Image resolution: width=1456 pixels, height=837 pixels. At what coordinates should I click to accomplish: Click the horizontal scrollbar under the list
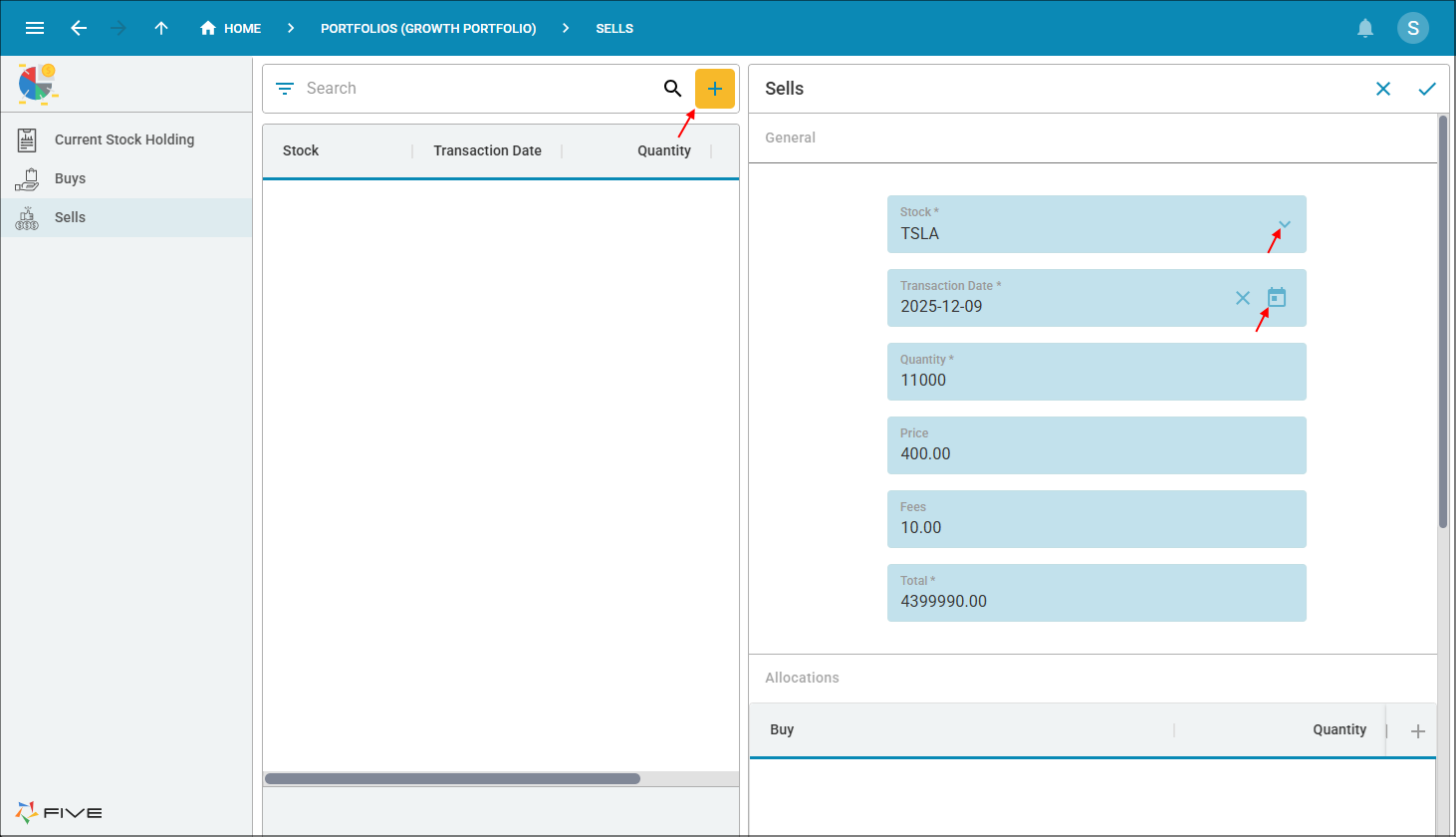pyautogui.click(x=452, y=778)
